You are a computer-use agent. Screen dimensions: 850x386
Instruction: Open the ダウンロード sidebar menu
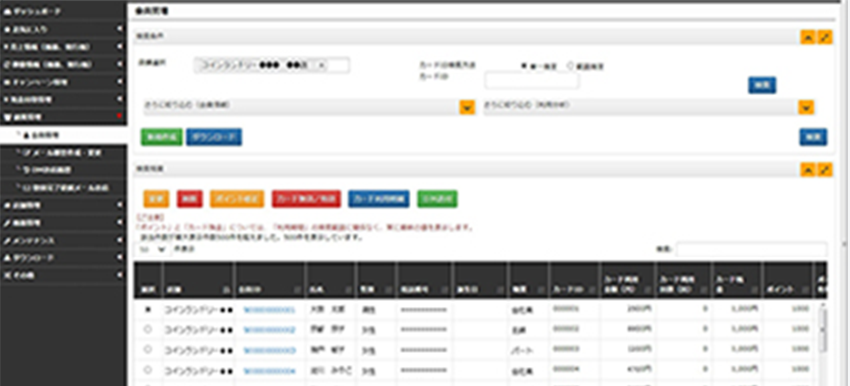(x=63, y=258)
